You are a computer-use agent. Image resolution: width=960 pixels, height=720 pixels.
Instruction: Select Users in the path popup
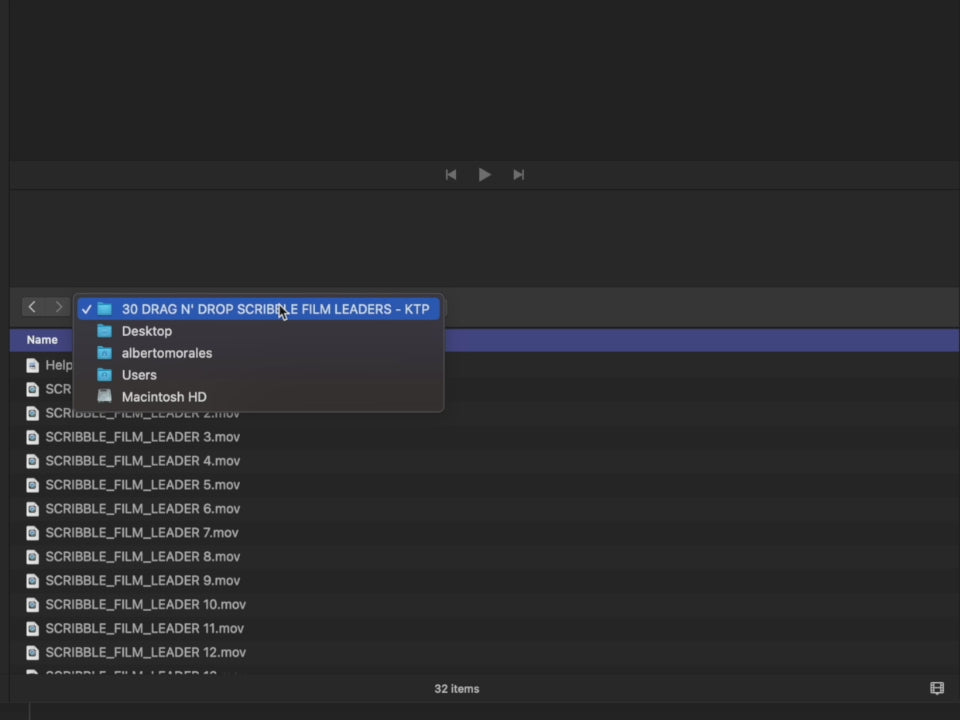point(139,375)
